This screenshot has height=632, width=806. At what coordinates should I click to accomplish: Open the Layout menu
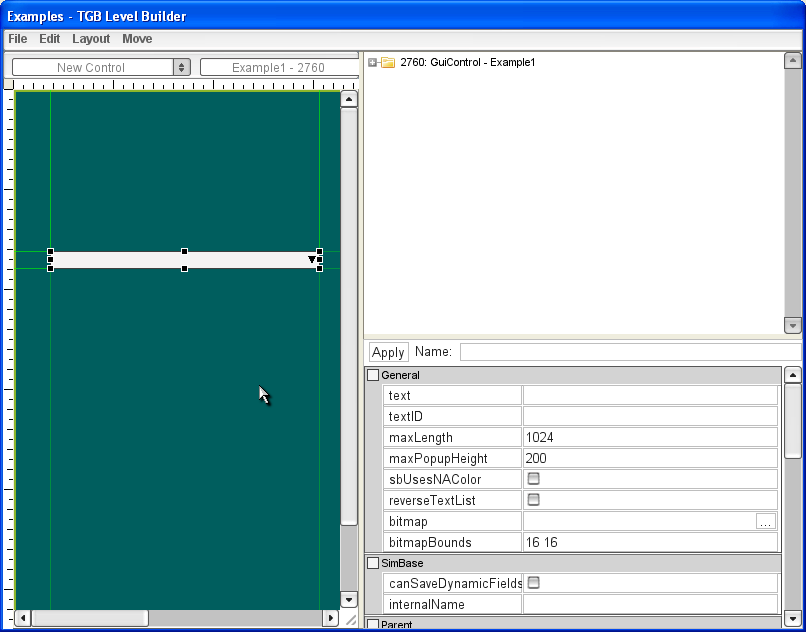91,39
